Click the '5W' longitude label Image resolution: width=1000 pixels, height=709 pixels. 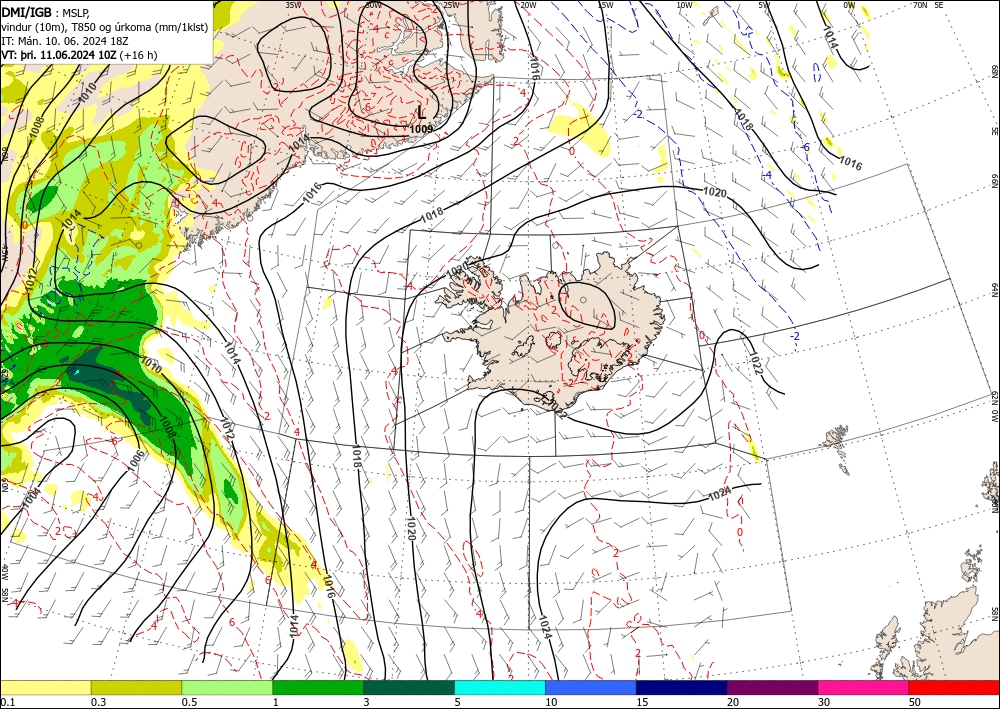click(764, 5)
